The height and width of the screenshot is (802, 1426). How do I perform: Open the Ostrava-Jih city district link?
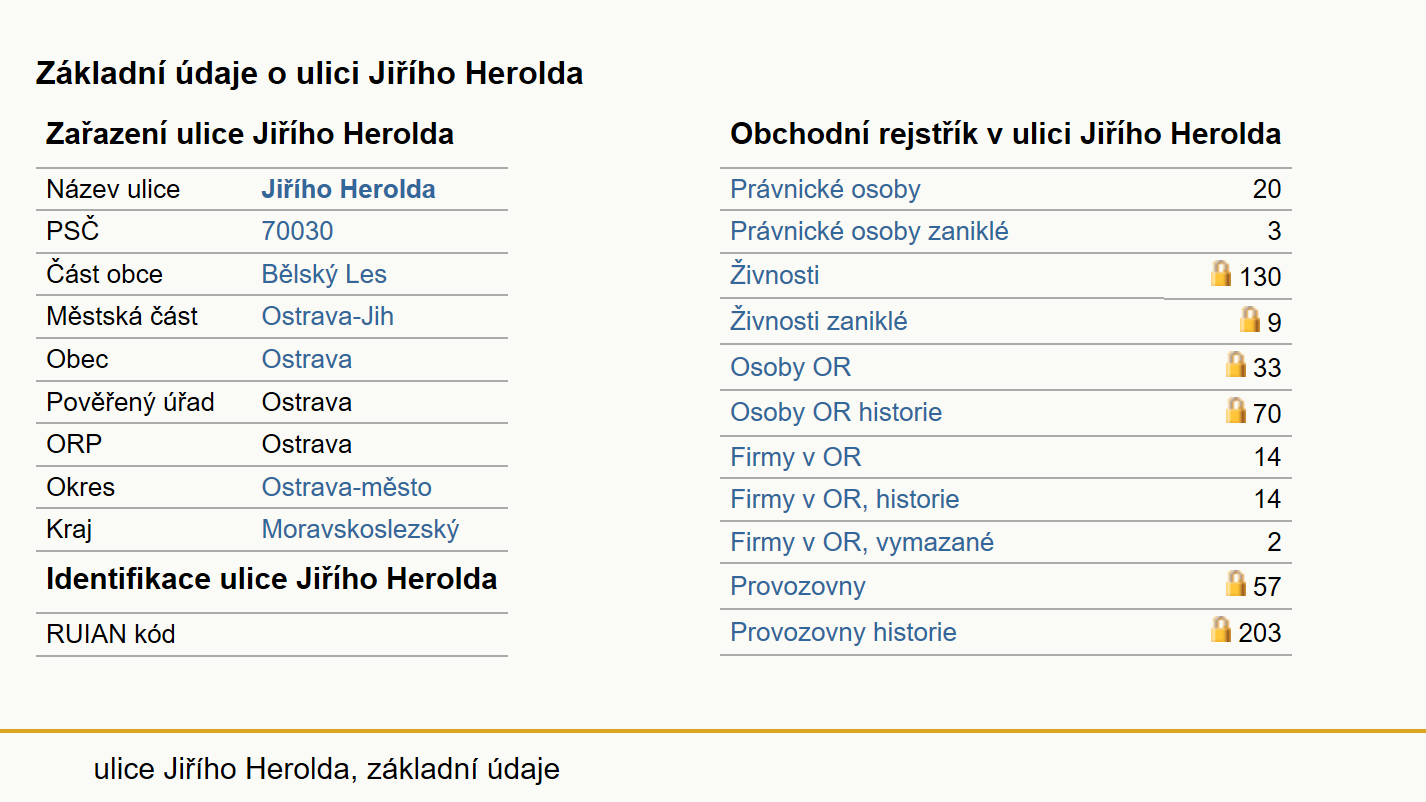point(328,317)
